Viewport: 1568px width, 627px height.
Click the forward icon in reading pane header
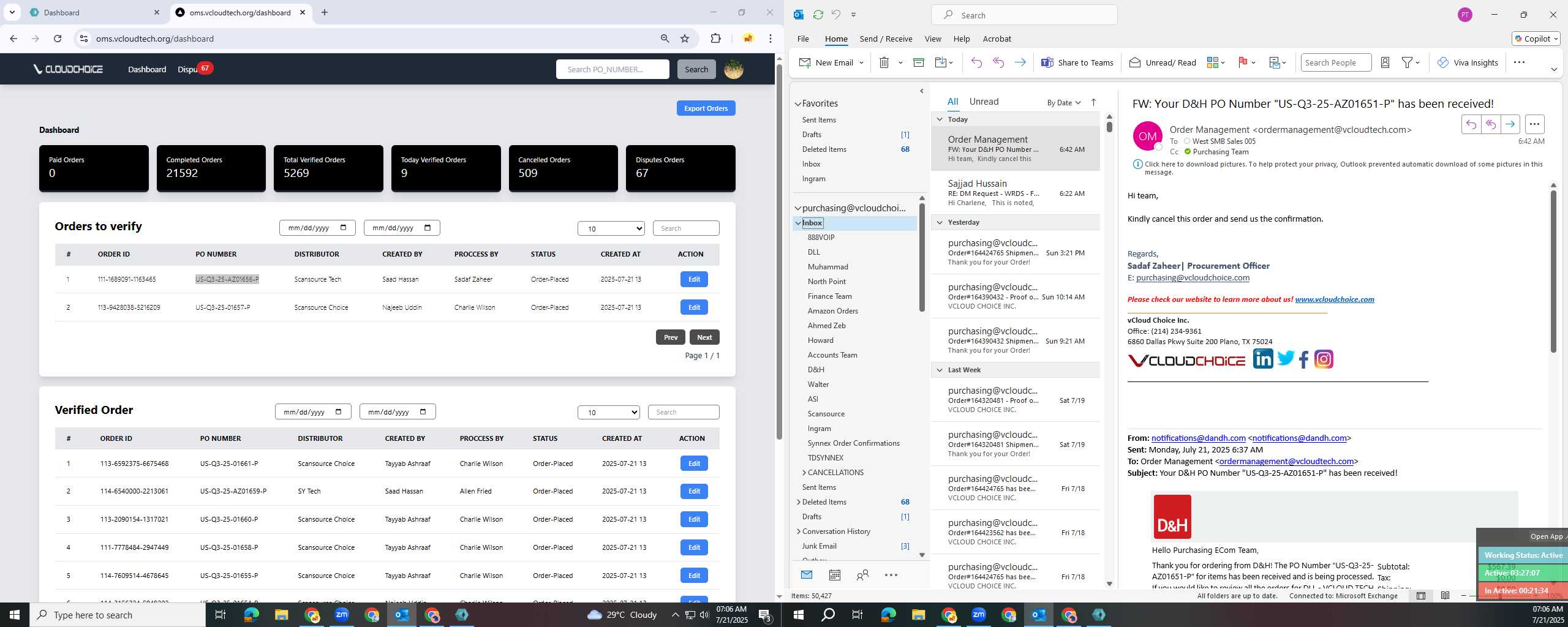tap(1510, 124)
